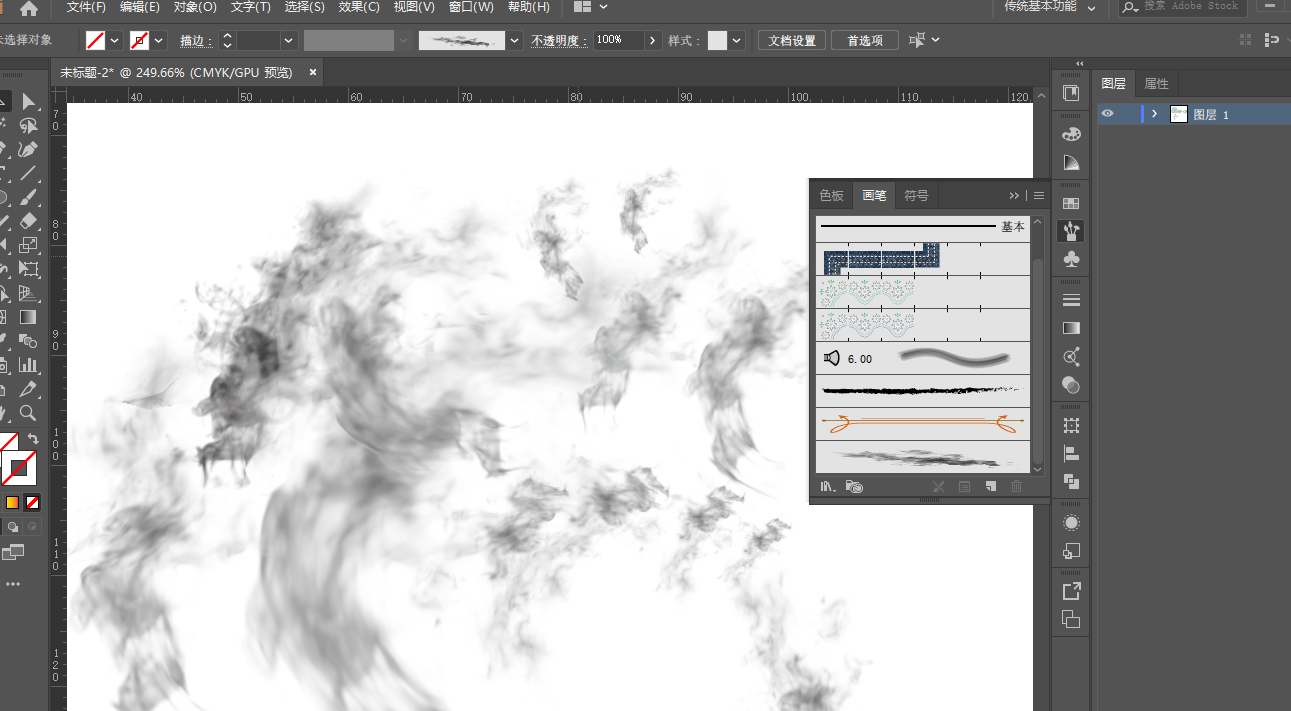Open the Color panel palette icon
This screenshot has width=1291, height=711.
coord(1071,134)
